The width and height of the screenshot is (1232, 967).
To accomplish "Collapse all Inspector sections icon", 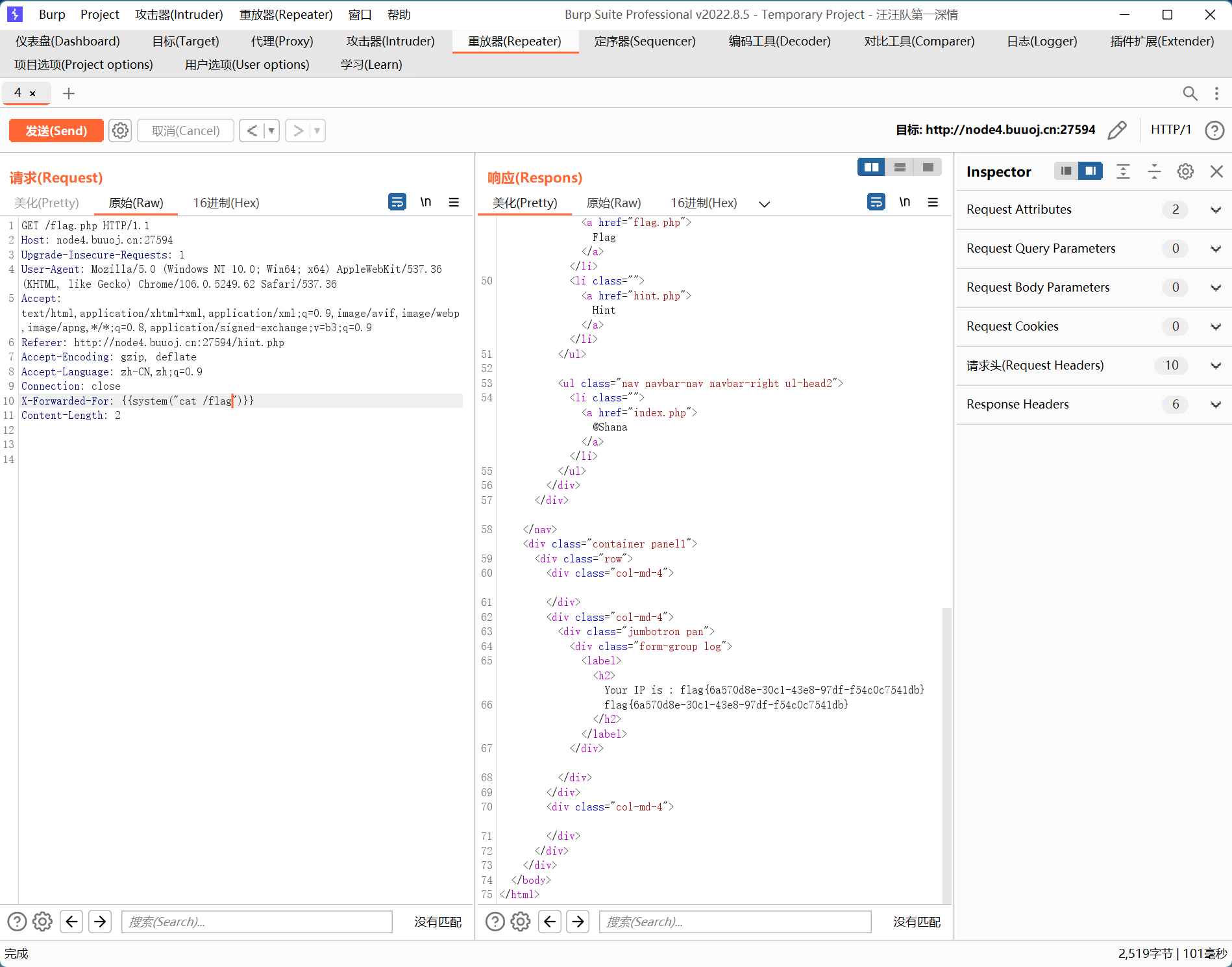I will pyautogui.click(x=1154, y=171).
